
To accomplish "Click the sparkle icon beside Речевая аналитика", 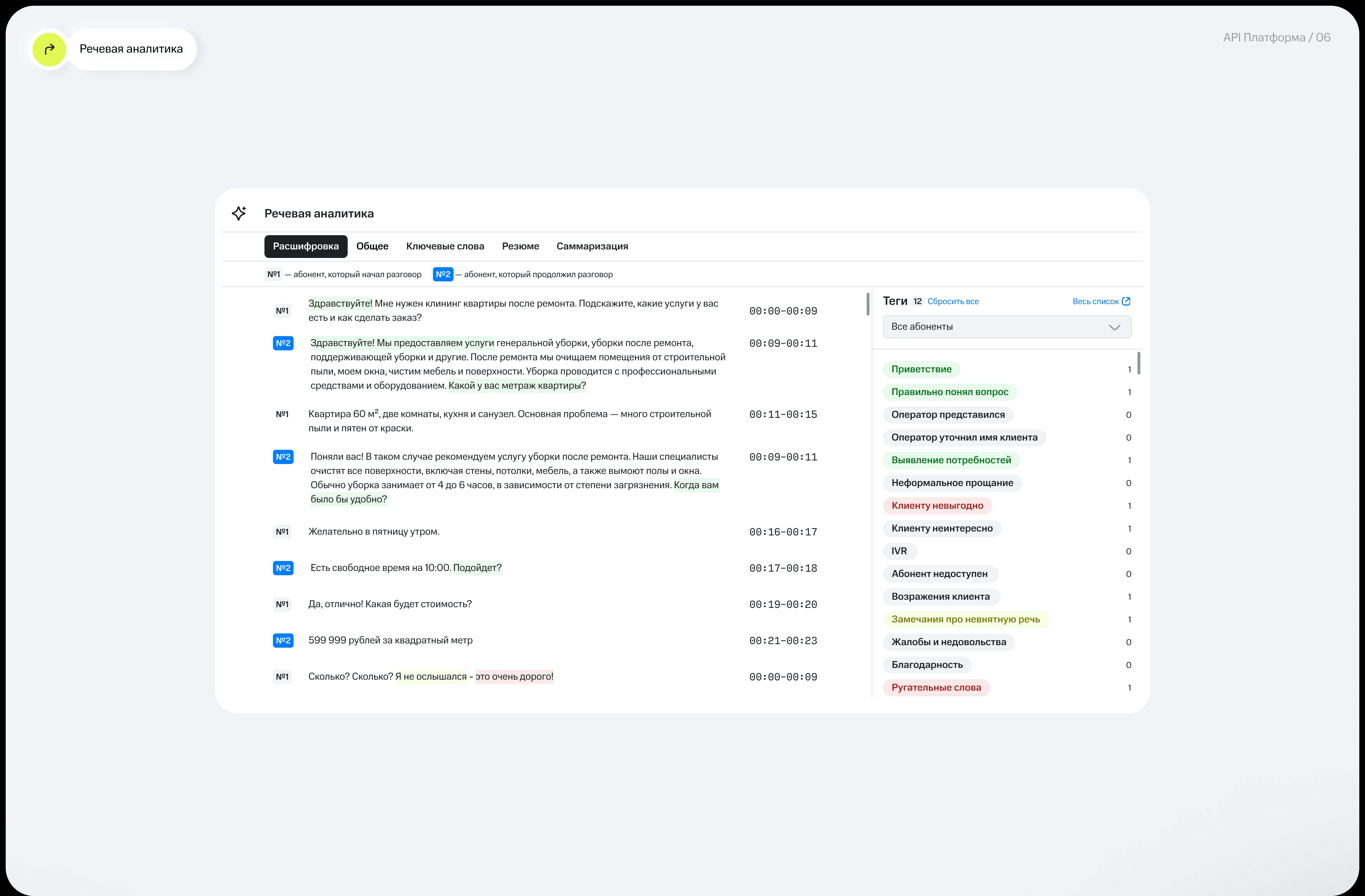I will [239, 213].
